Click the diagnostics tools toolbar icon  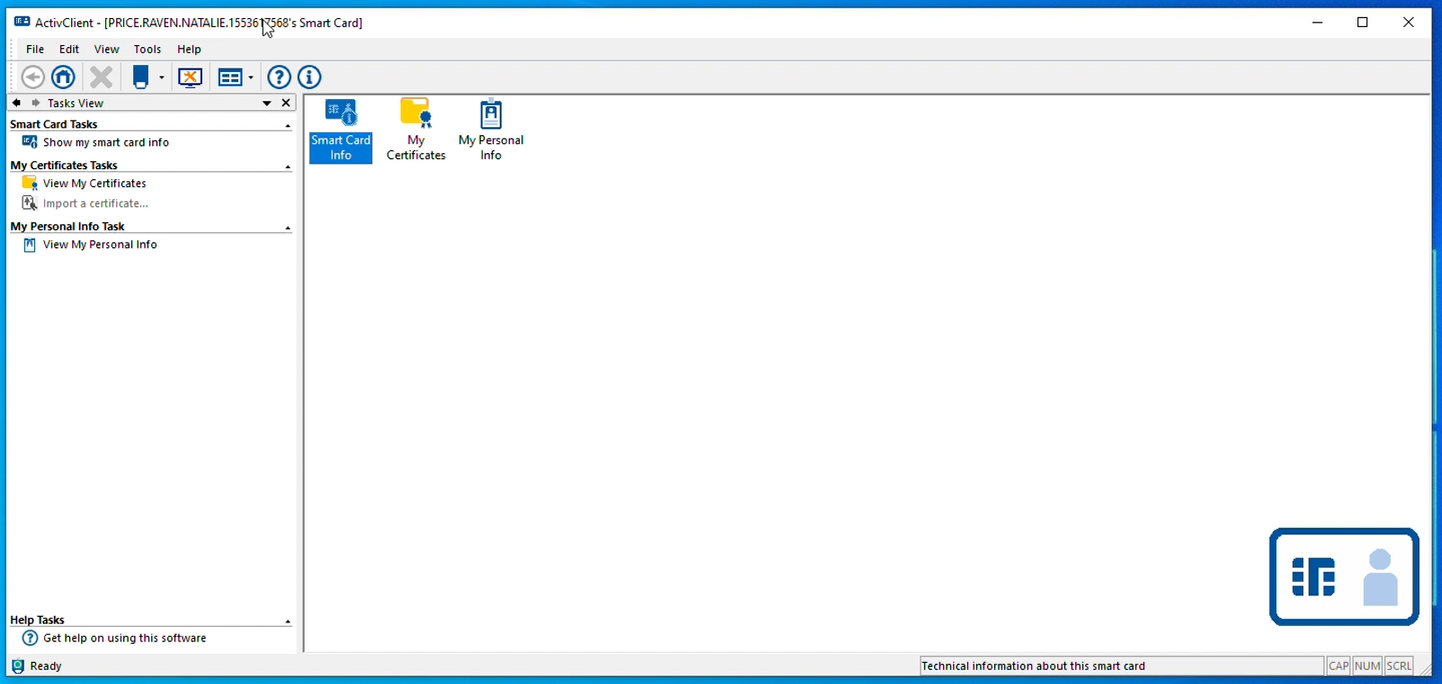pyautogui.click(x=190, y=77)
